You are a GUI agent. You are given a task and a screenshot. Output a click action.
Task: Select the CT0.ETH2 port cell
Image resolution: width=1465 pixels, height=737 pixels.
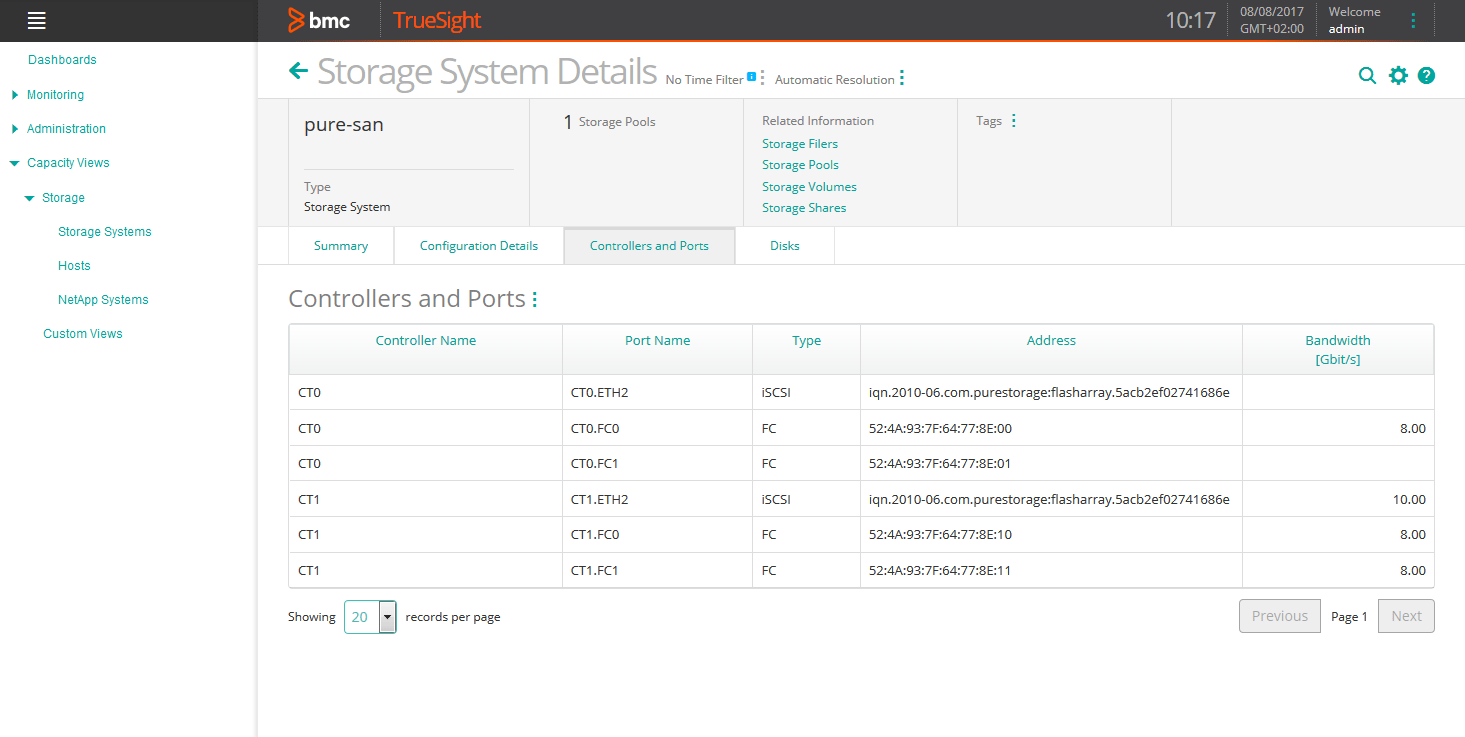[x=657, y=392]
